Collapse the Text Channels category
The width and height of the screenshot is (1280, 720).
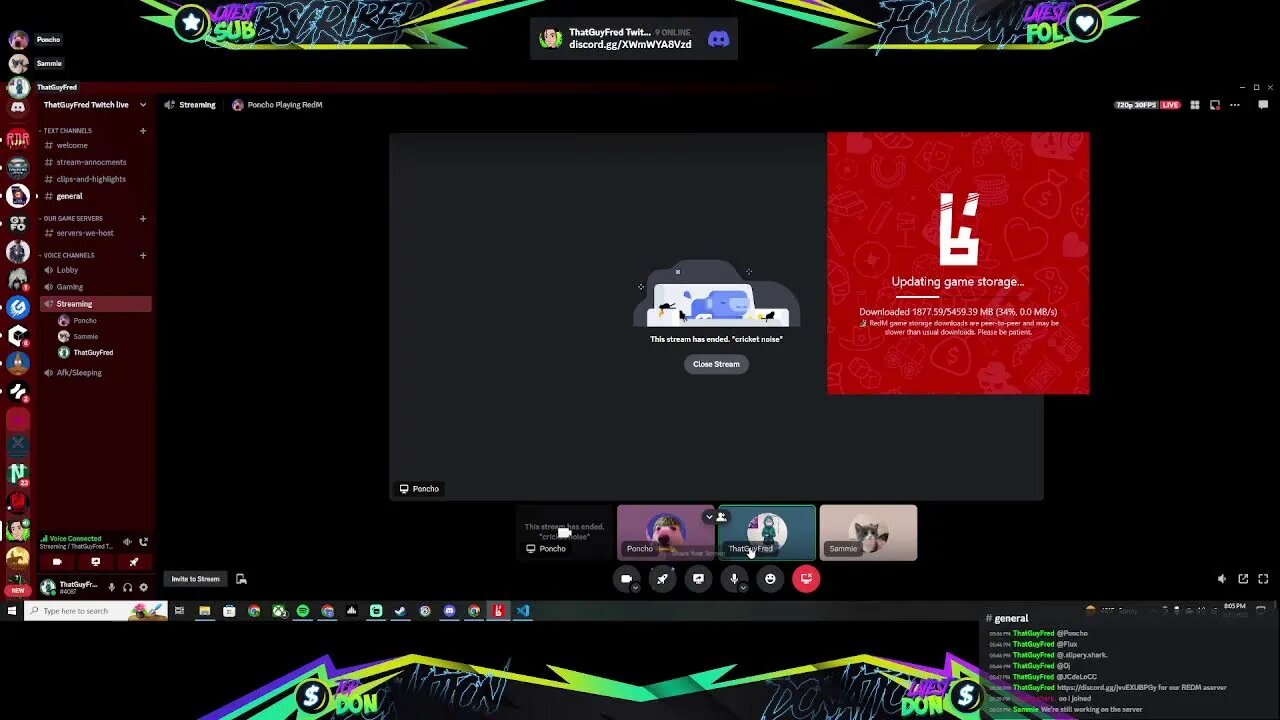67,131
